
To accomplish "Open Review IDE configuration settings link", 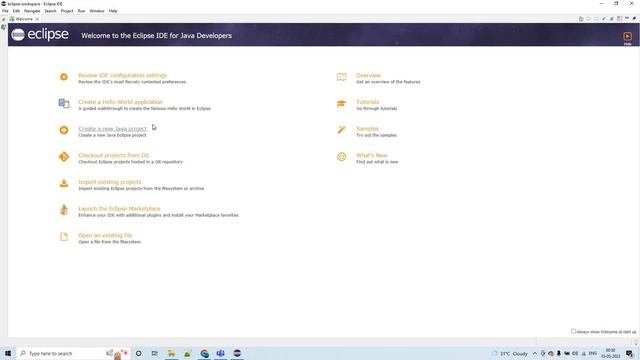I will [x=122, y=75].
